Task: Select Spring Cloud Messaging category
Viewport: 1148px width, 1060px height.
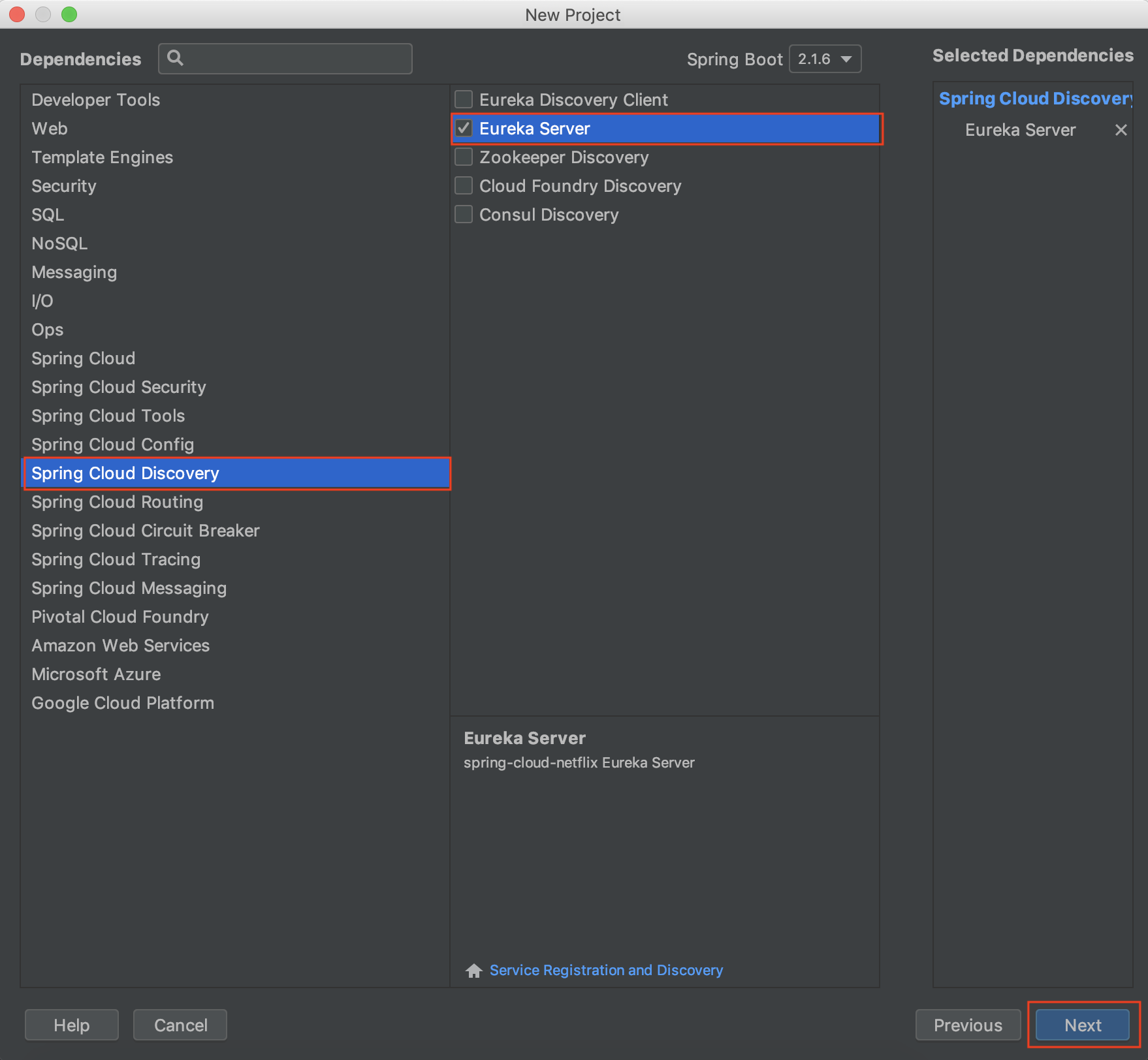Action: click(236, 588)
